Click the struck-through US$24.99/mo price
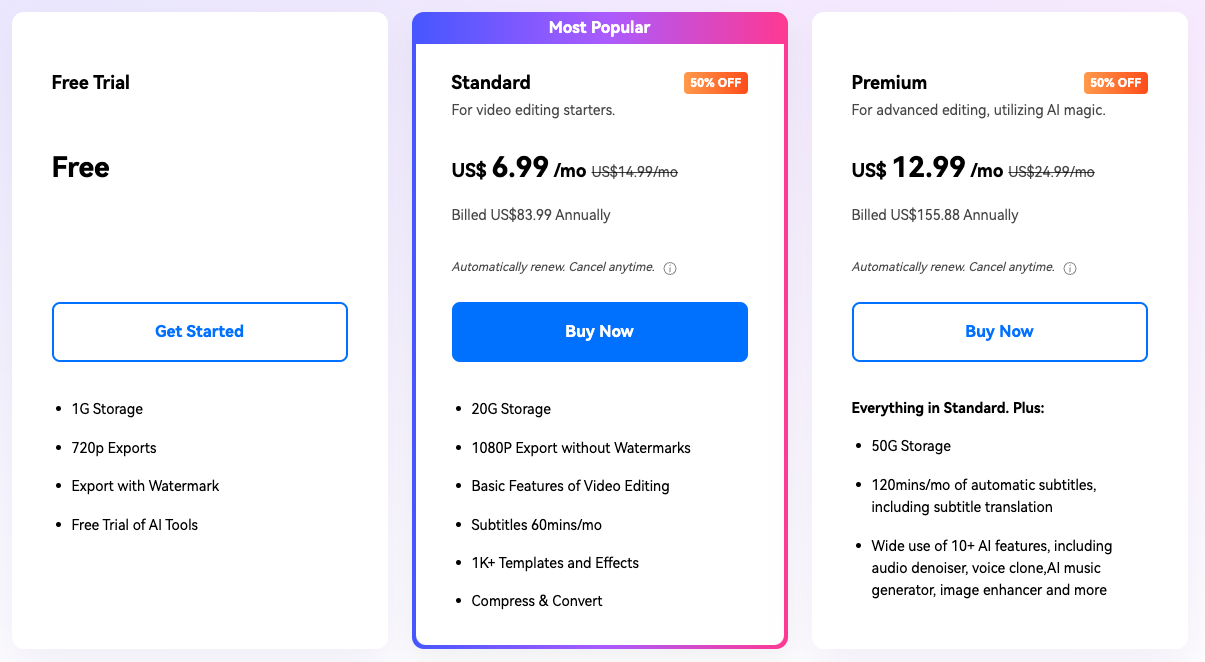The width and height of the screenshot is (1205, 662). pyautogui.click(x=1050, y=172)
